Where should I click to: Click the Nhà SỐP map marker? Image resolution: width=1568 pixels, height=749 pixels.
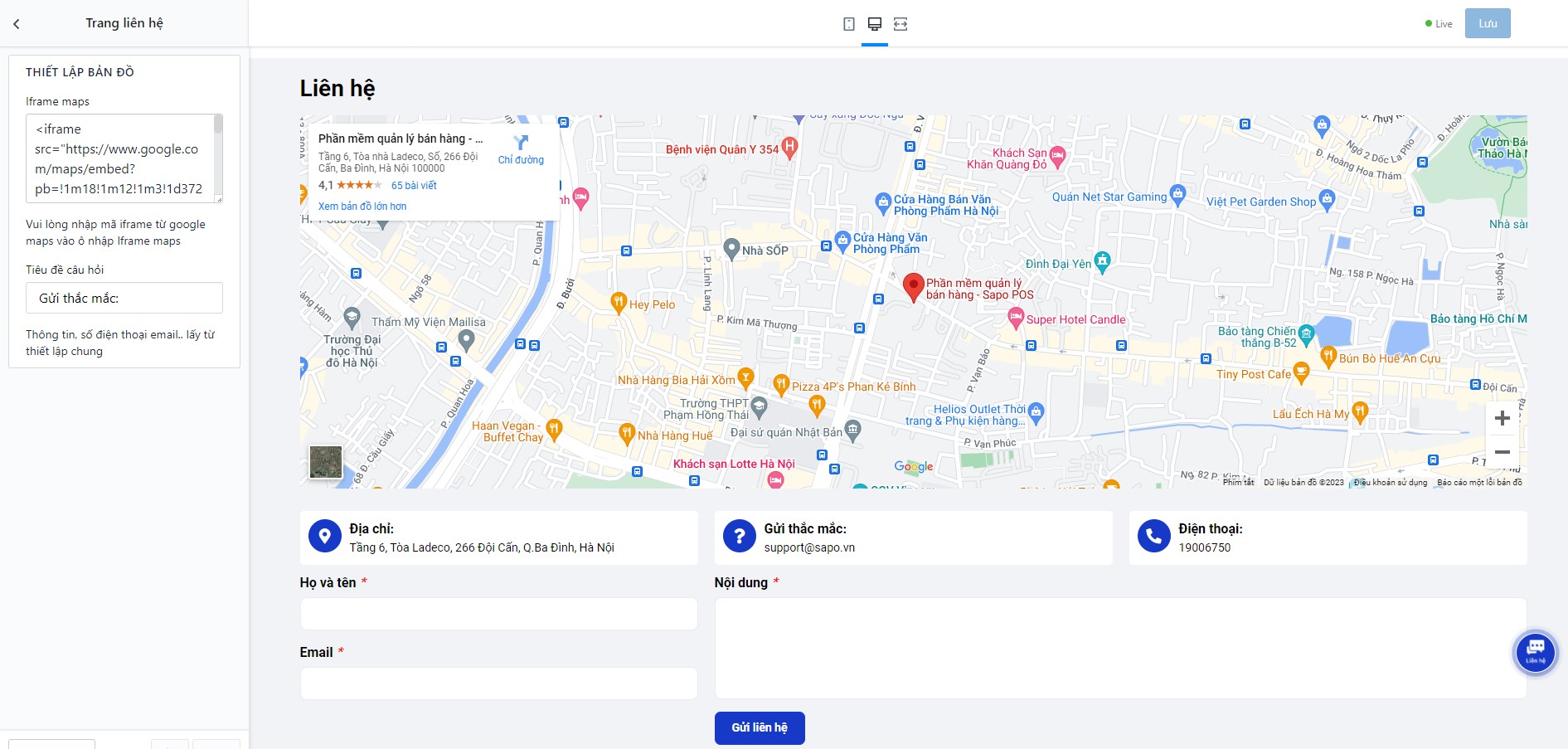[x=731, y=249]
